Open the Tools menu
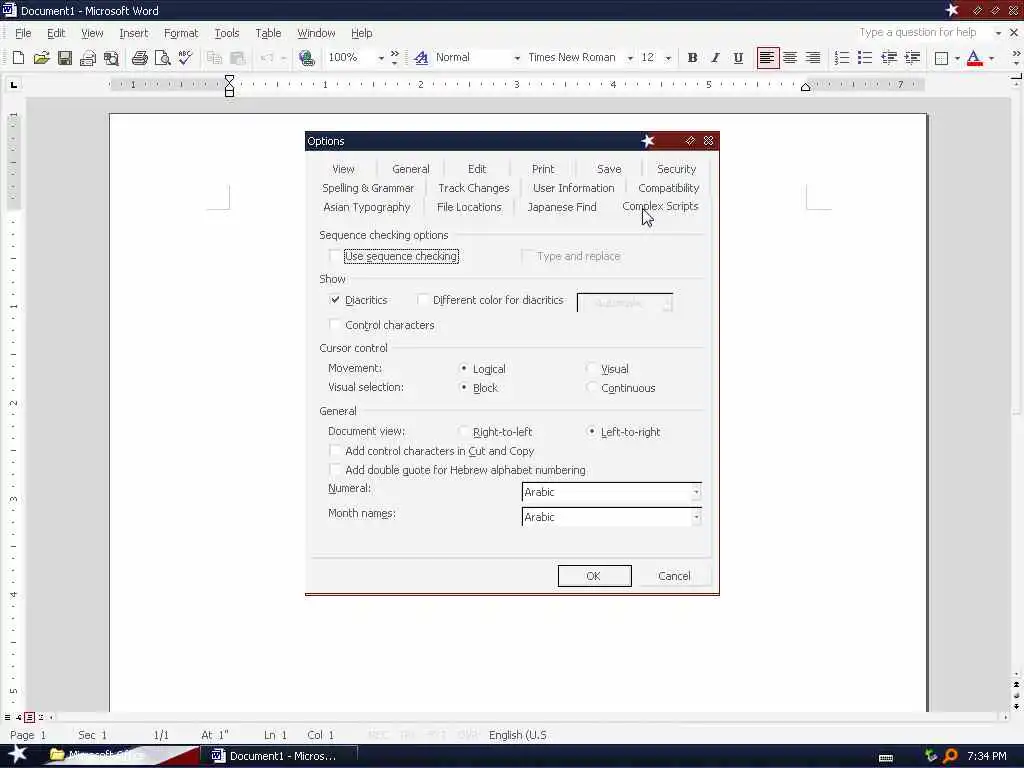 coord(227,33)
